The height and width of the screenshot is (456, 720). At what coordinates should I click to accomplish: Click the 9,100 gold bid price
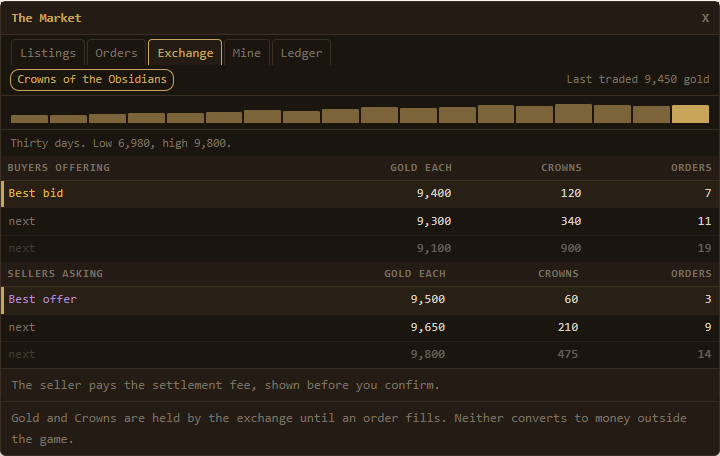(433, 248)
